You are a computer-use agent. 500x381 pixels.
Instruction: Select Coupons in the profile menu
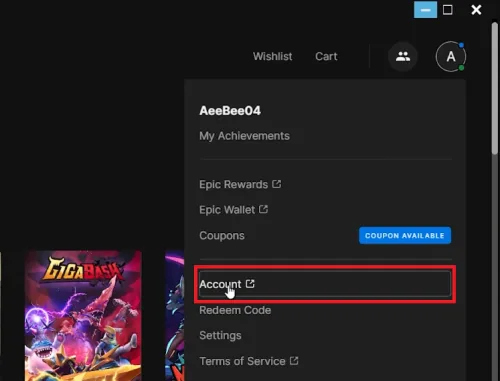coord(222,236)
